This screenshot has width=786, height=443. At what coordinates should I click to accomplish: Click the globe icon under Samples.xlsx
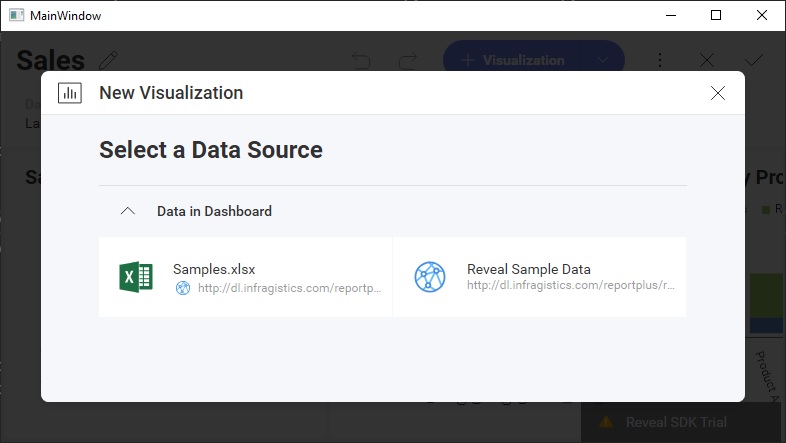182,288
